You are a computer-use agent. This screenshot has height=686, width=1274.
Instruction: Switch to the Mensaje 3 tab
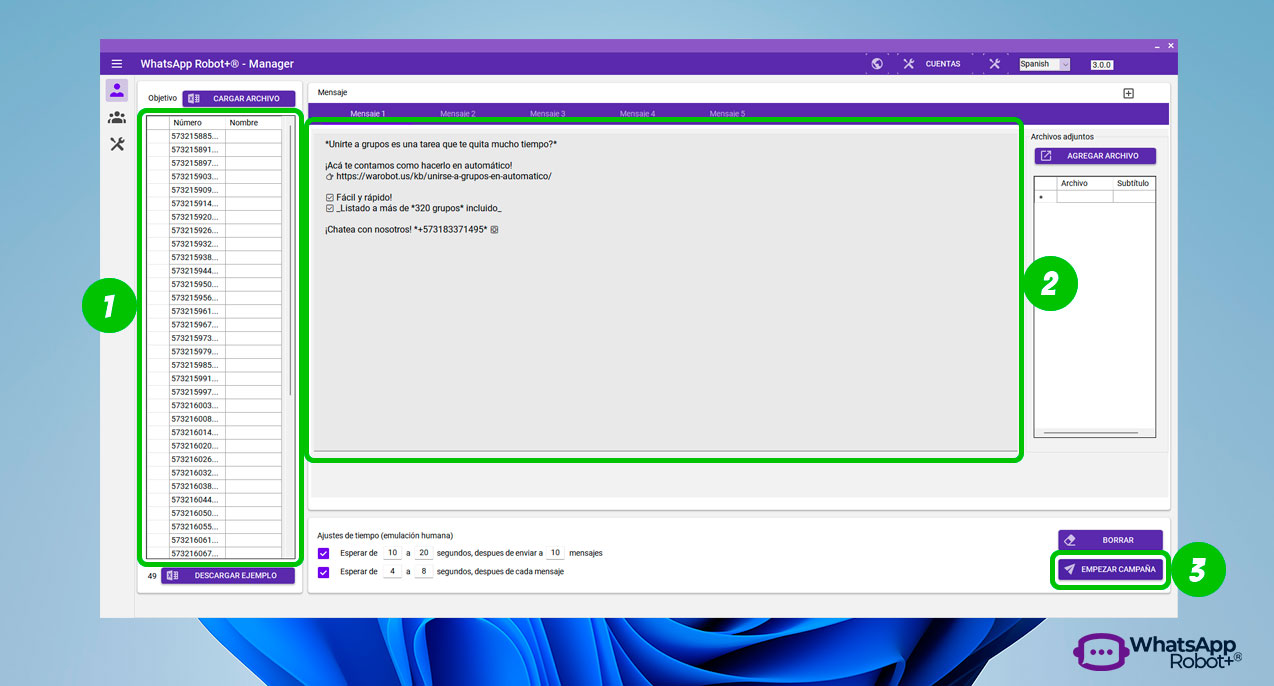[x=548, y=114]
